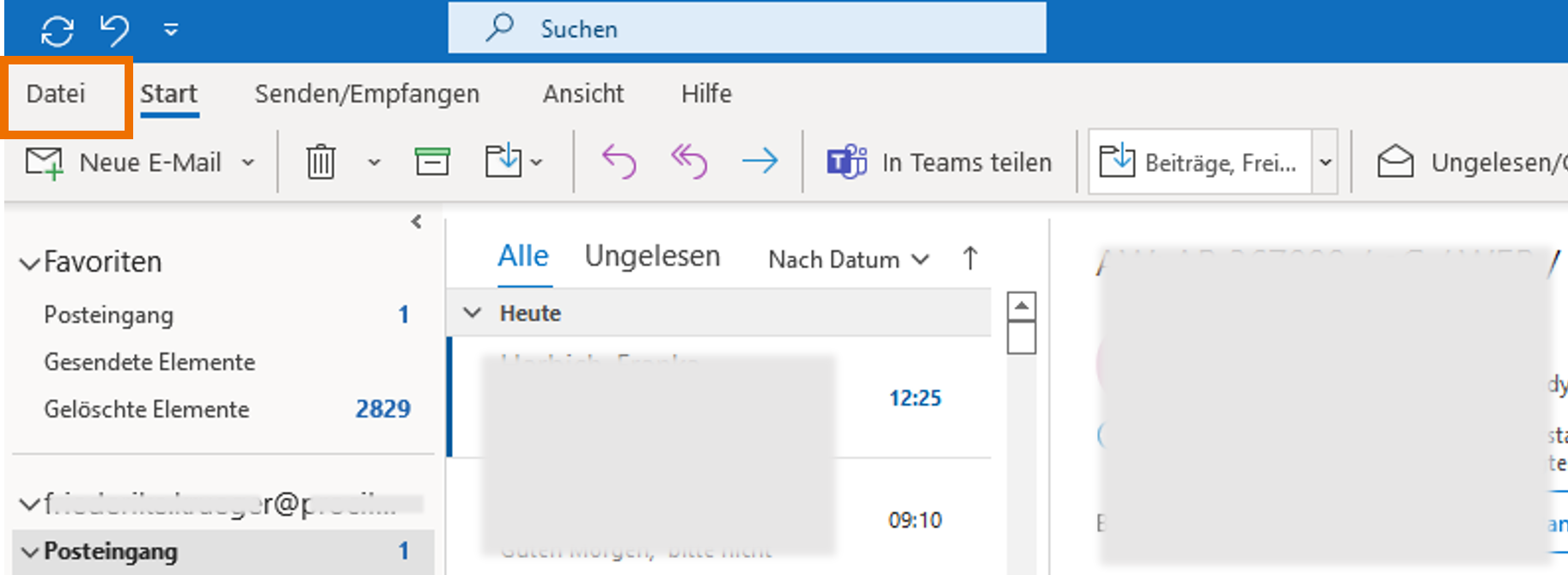Open Gelöschte Elemente folder
This screenshot has height=575, width=1568.
[147, 409]
